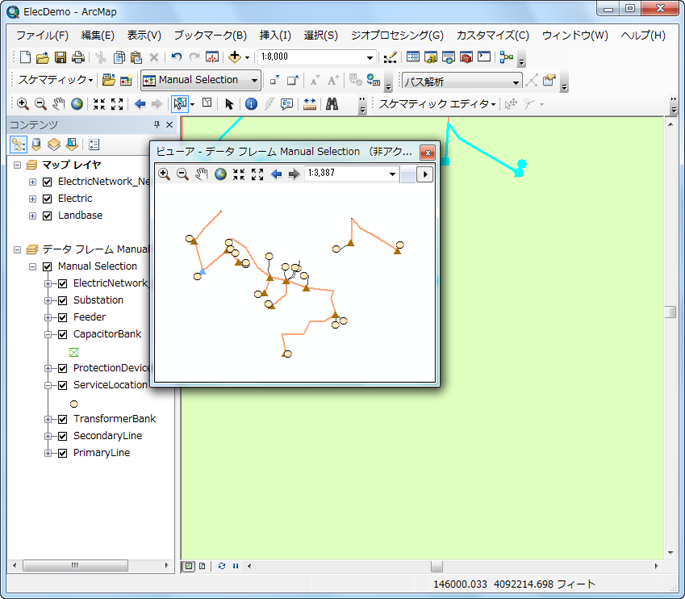Screen dimensions: 685x599
Task: Disable the PrimaryLine layer checkbox
Action: 62,453
